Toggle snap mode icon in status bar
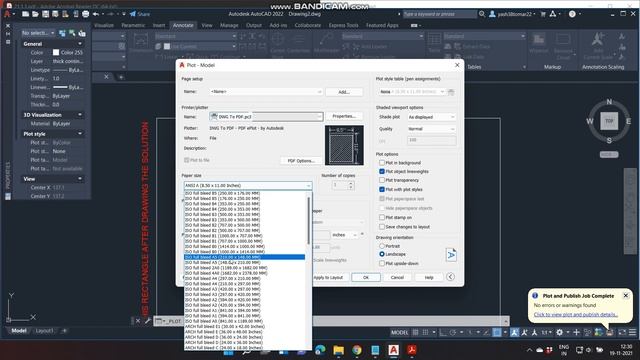 pos(425,332)
